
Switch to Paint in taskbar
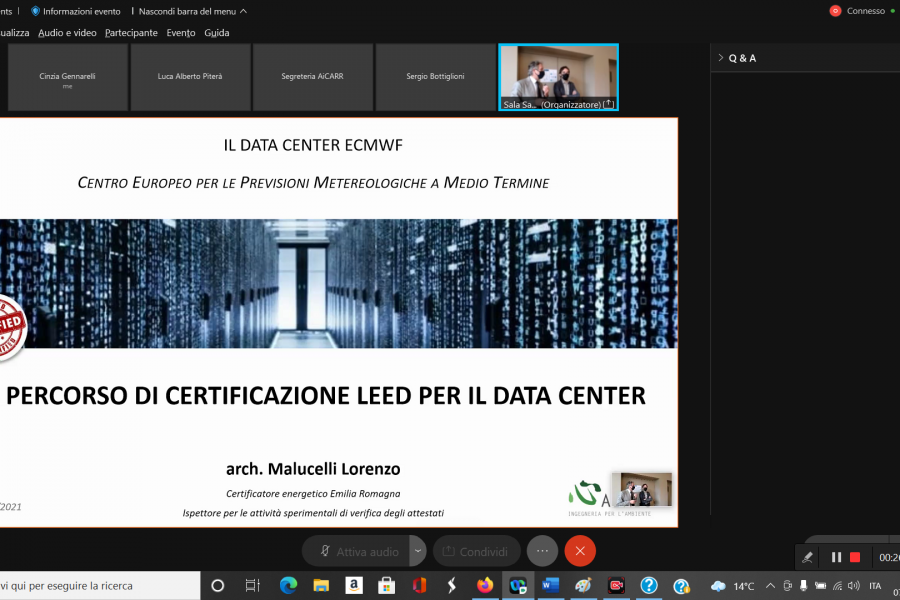(583, 586)
